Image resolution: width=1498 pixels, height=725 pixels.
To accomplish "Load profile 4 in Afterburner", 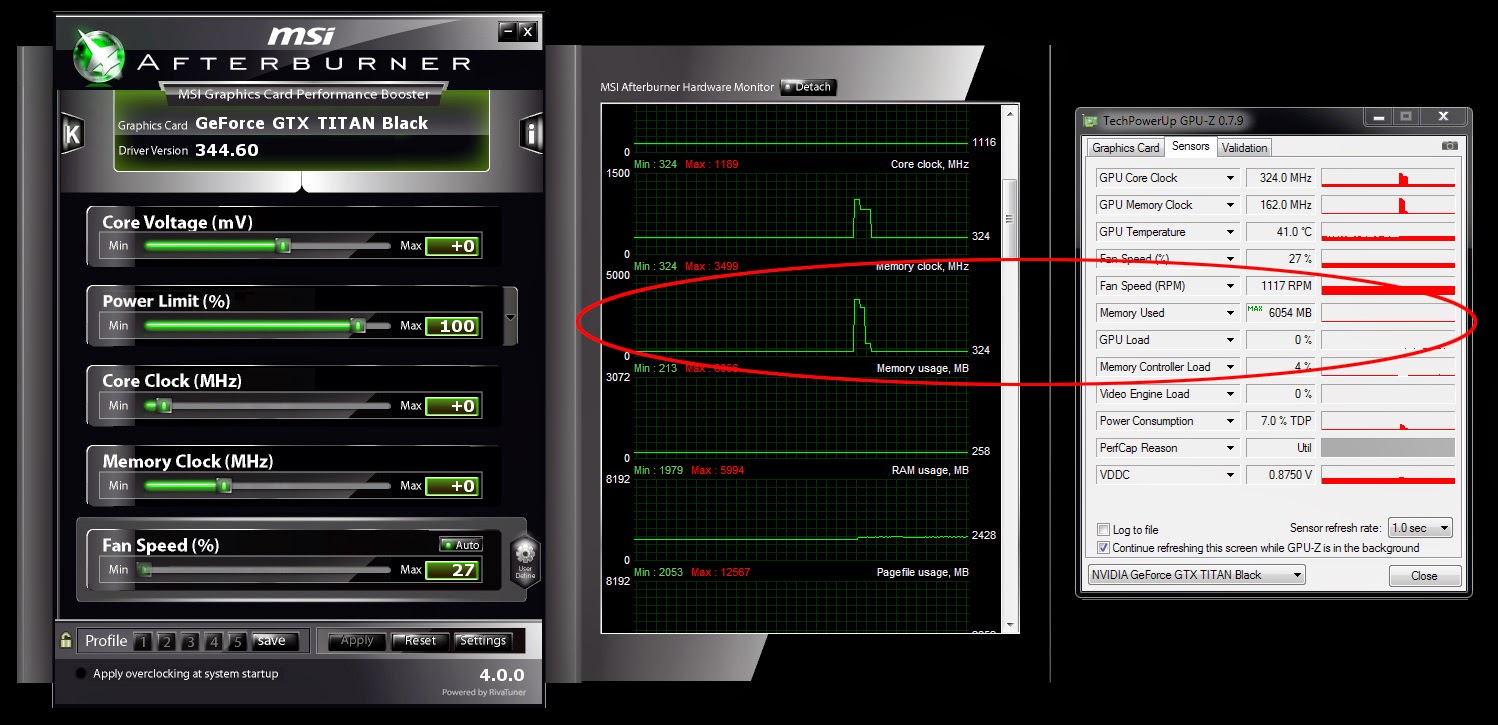I will (x=214, y=642).
